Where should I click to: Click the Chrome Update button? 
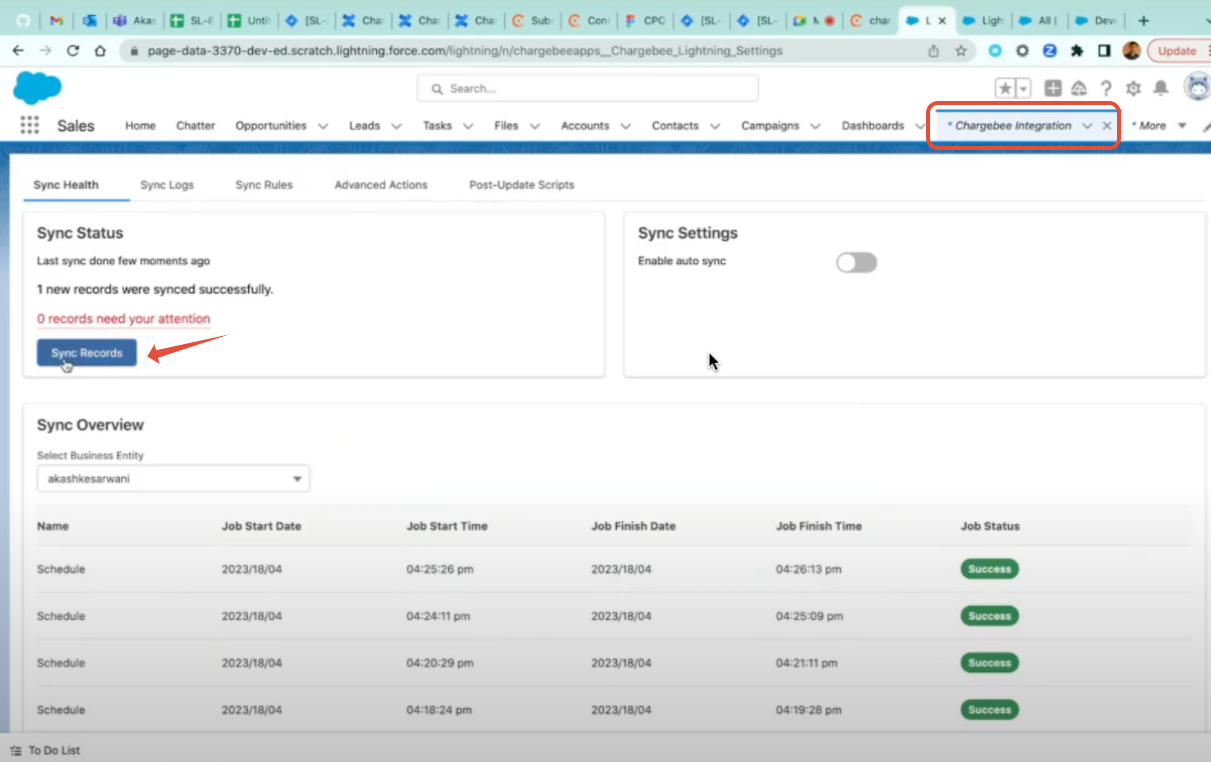pos(1178,50)
